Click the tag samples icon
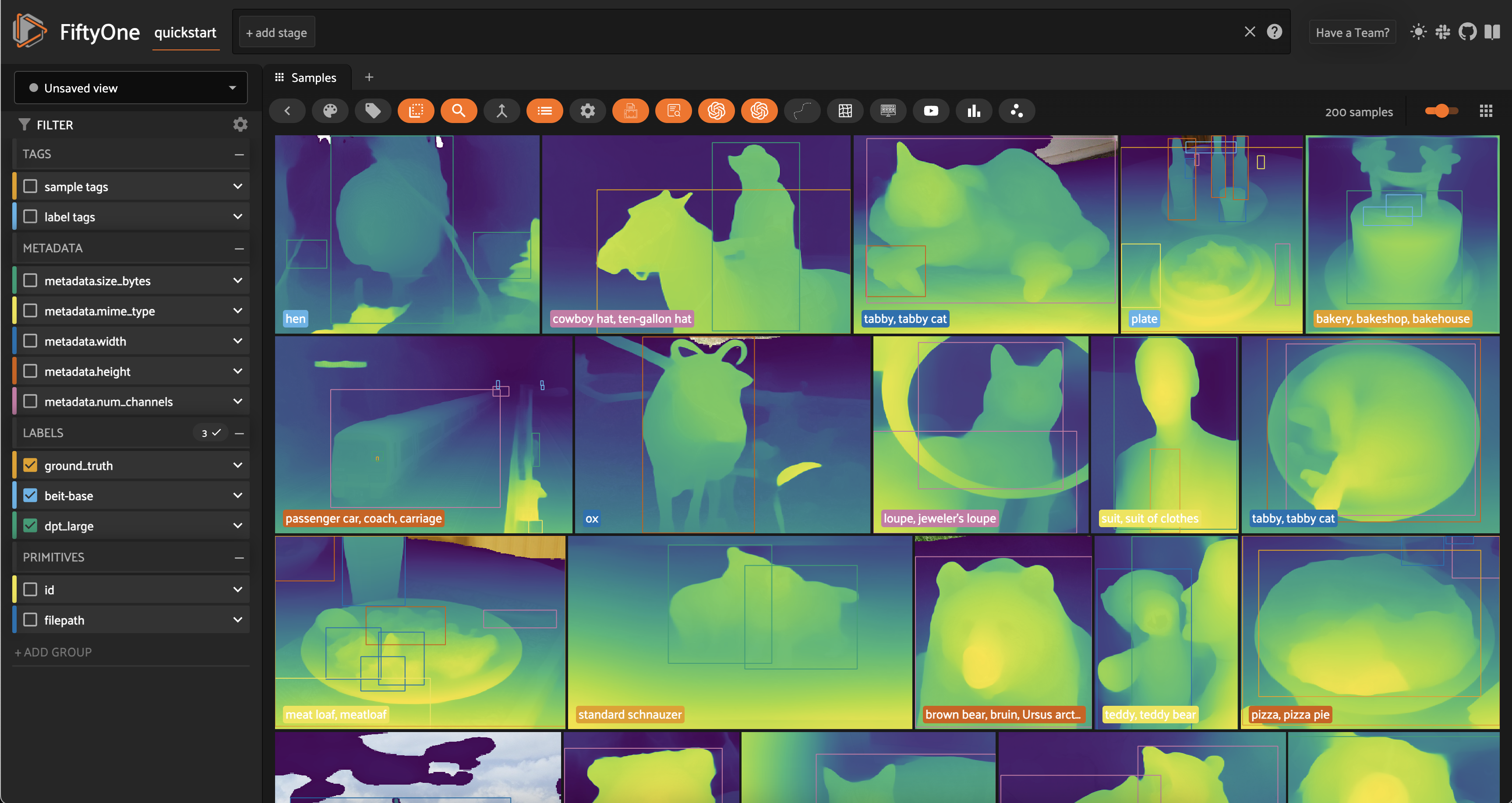The width and height of the screenshot is (1512, 803). coord(373,111)
